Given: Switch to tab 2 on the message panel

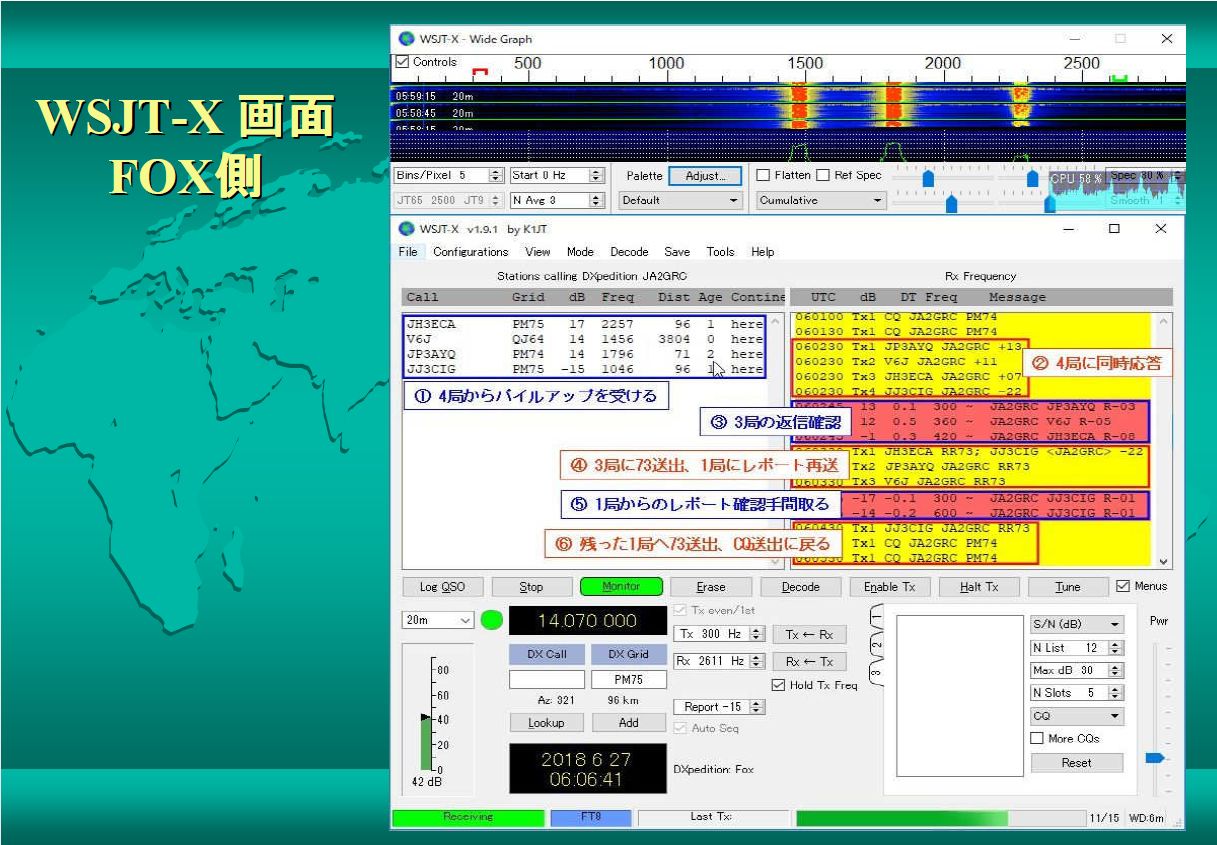Looking at the screenshot, I should point(877,644).
